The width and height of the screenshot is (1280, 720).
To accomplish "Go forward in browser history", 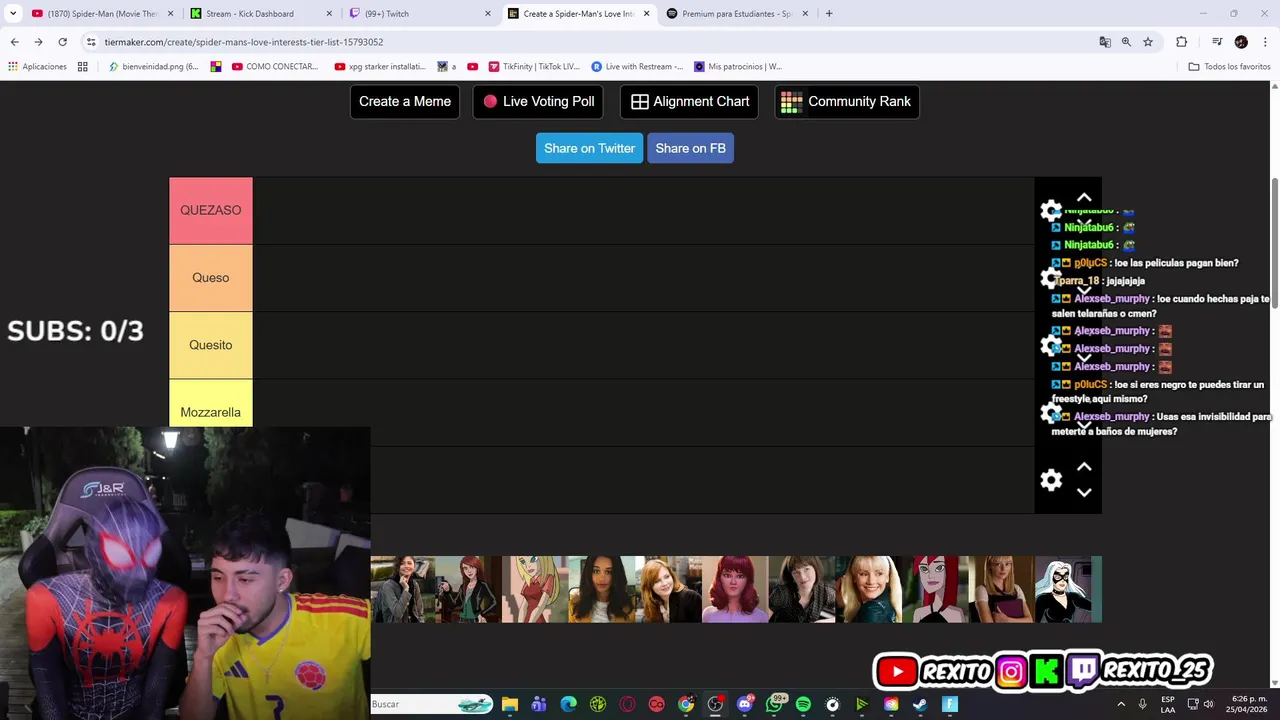I will coord(38,42).
